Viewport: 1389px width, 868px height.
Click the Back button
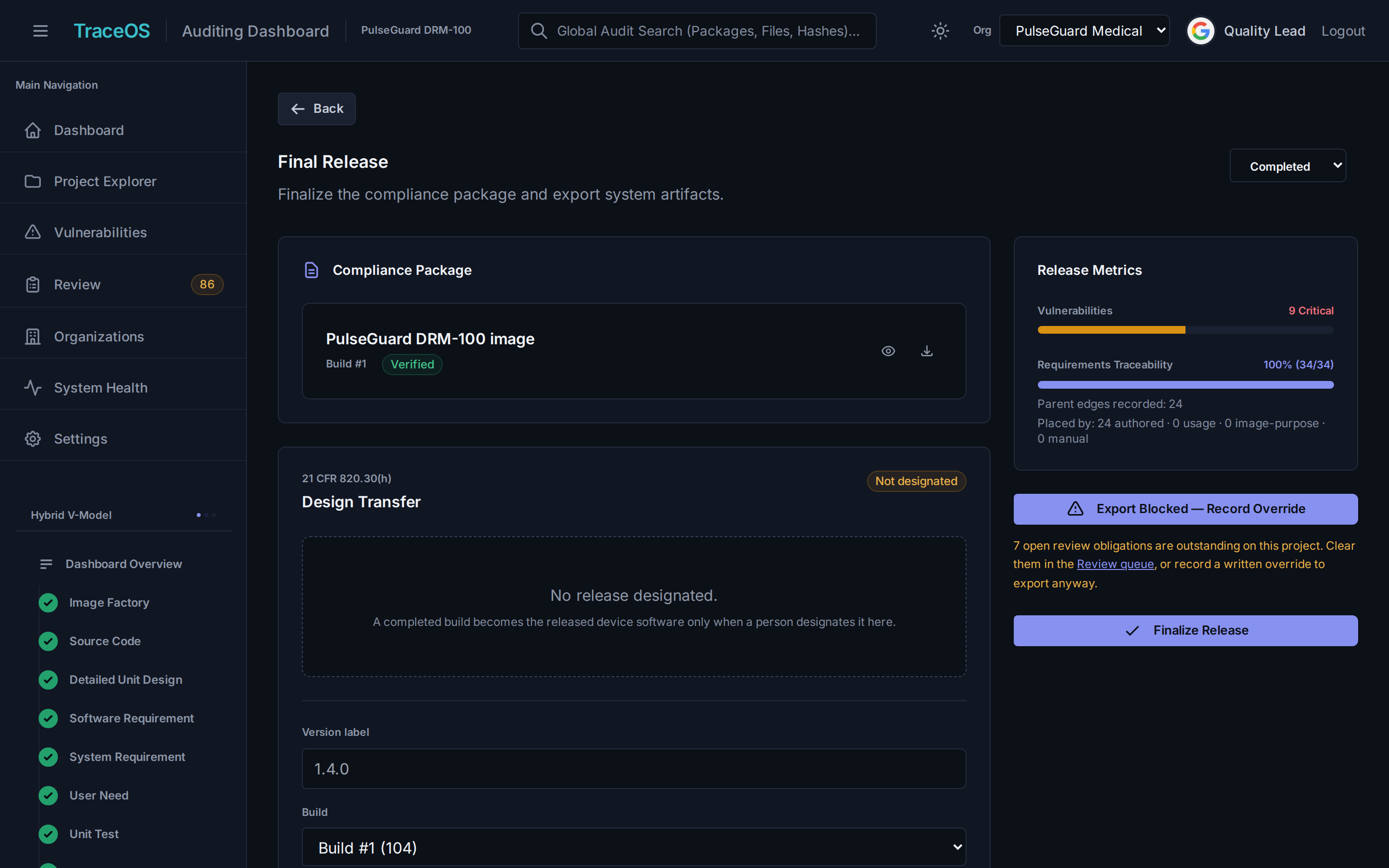(x=317, y=109)
